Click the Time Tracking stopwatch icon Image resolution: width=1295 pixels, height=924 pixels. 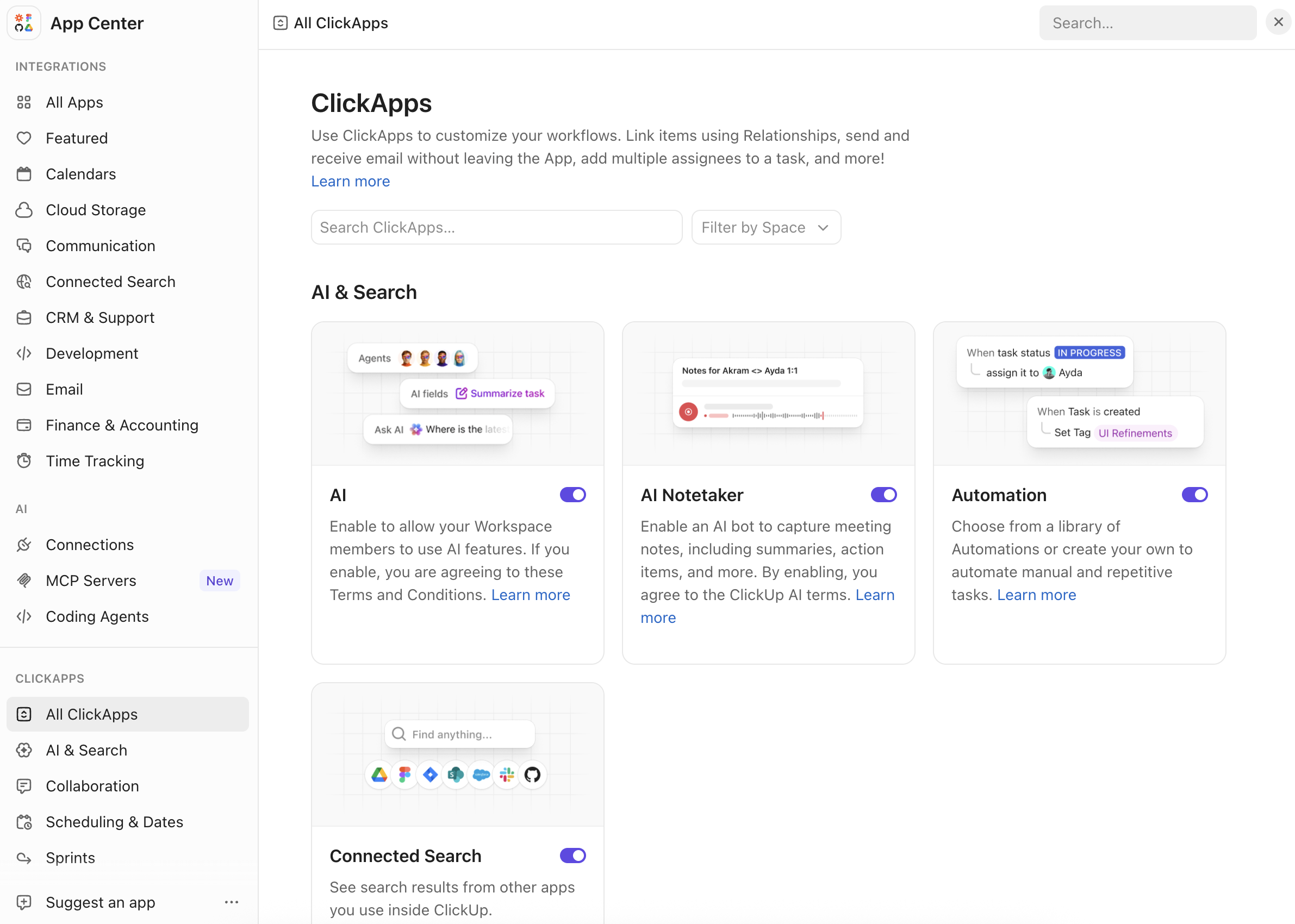tap(24, 461)
